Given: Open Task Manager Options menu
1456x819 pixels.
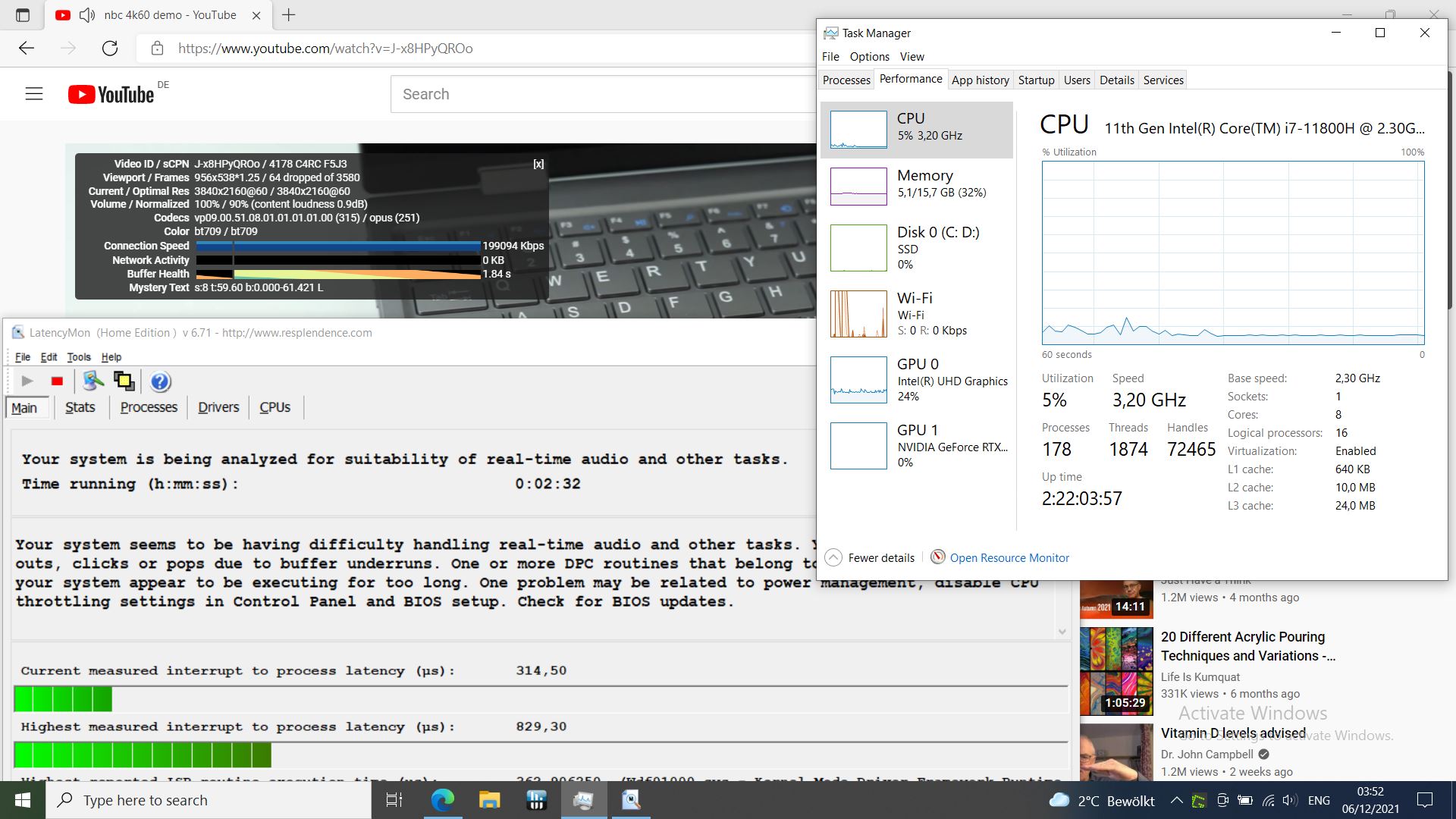Looking at the screenshot, I should (869, 56).
